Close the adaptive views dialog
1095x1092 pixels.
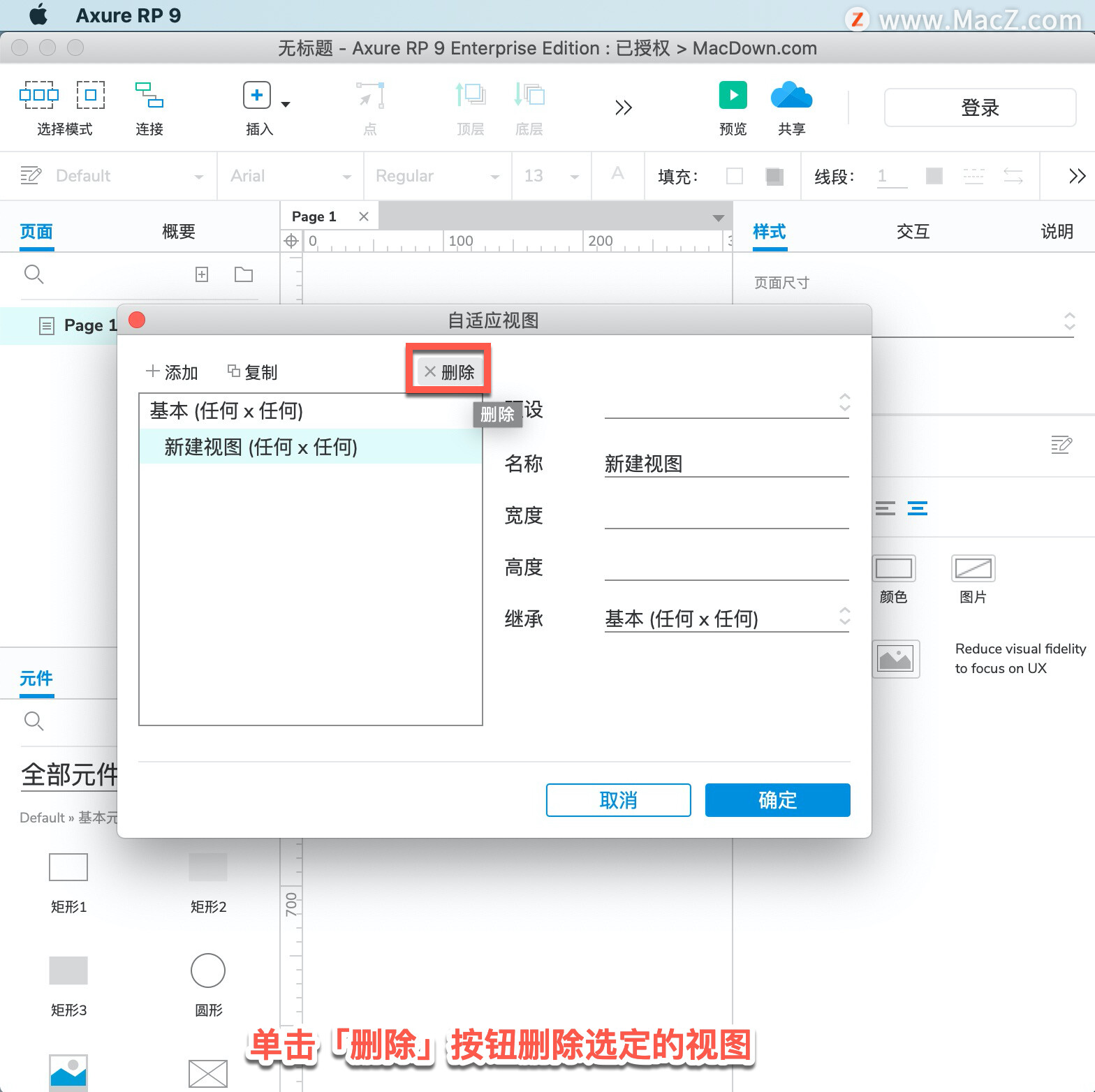pyautogui.click(x=137, y=320)
